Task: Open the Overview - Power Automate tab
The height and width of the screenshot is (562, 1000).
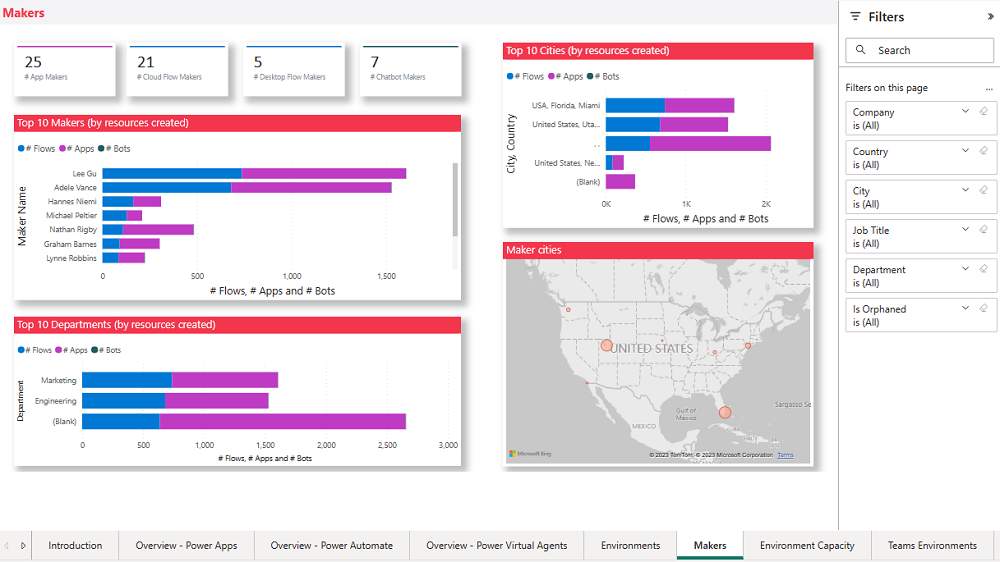Action: (x=331, y=545)
